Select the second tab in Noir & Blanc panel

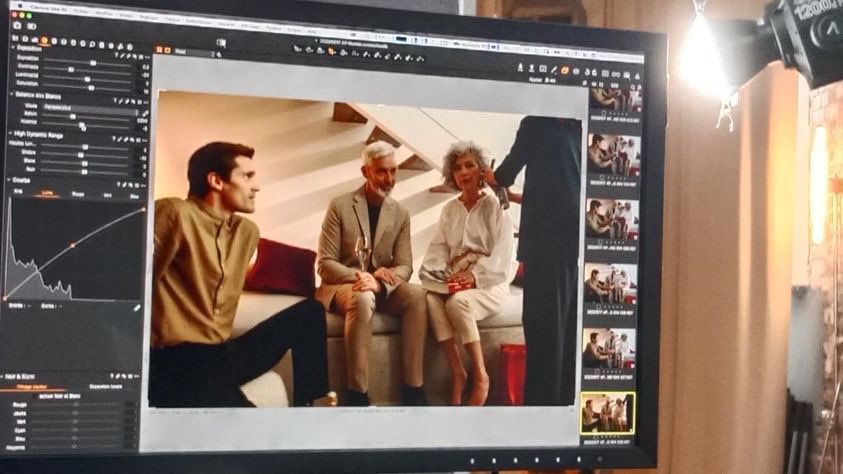pos(105,387)
